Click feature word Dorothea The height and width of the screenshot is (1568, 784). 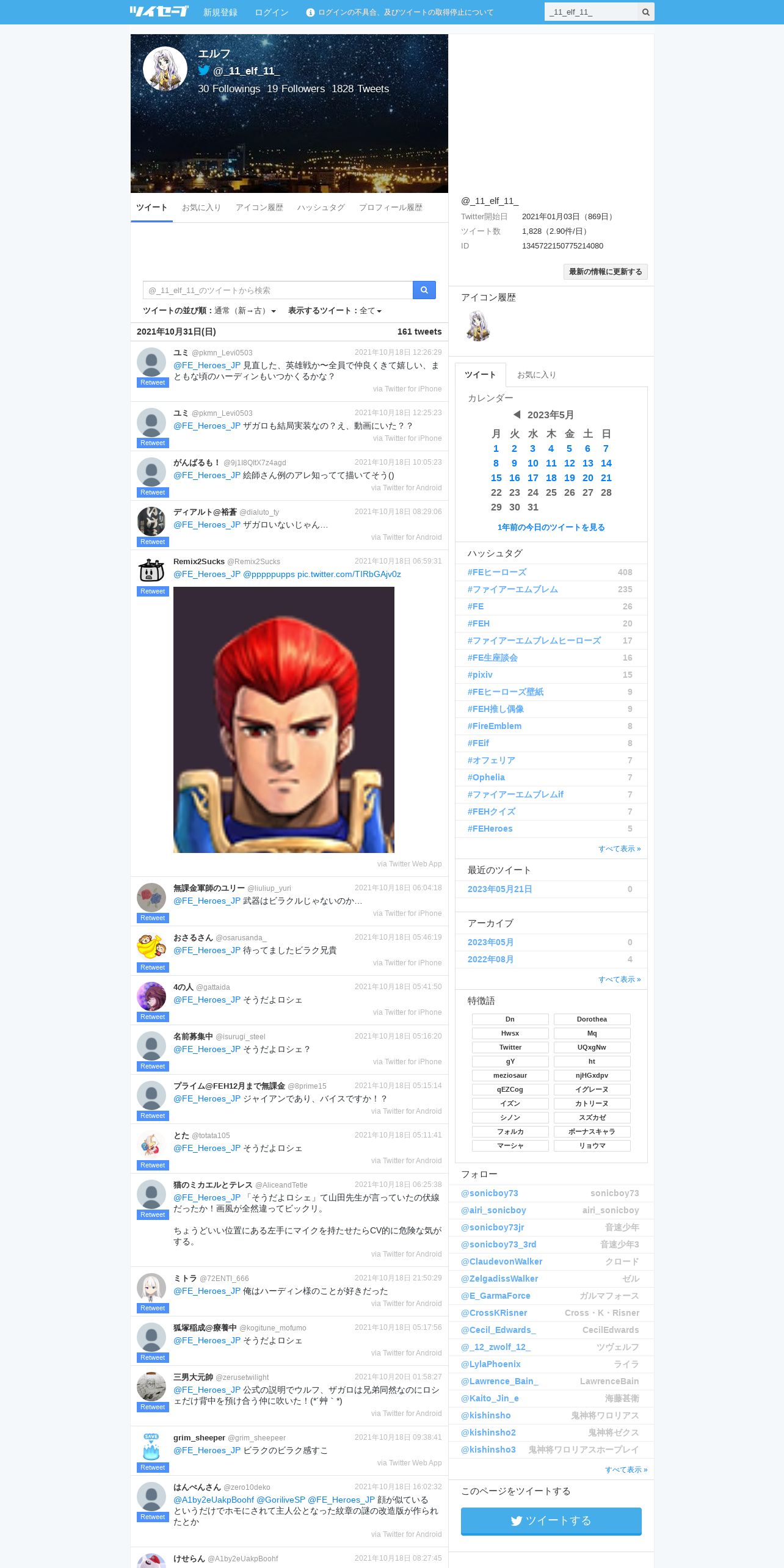pos(592,1019)
